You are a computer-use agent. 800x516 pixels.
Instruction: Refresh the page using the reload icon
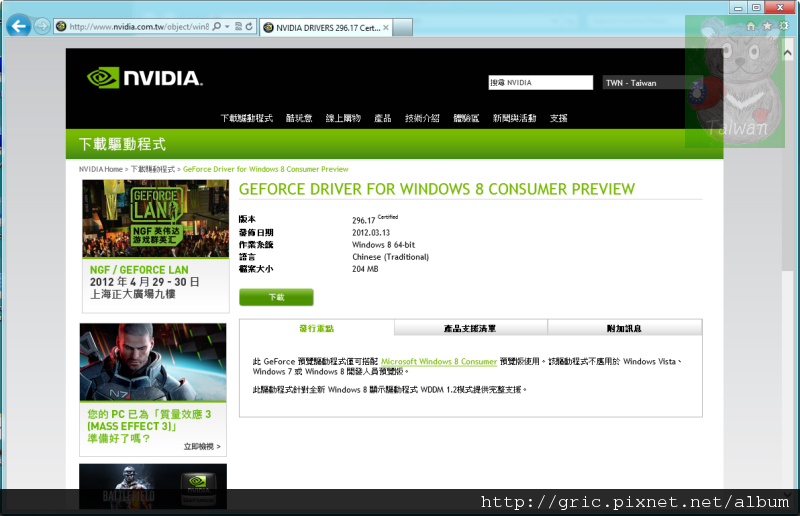coord(249,27)
